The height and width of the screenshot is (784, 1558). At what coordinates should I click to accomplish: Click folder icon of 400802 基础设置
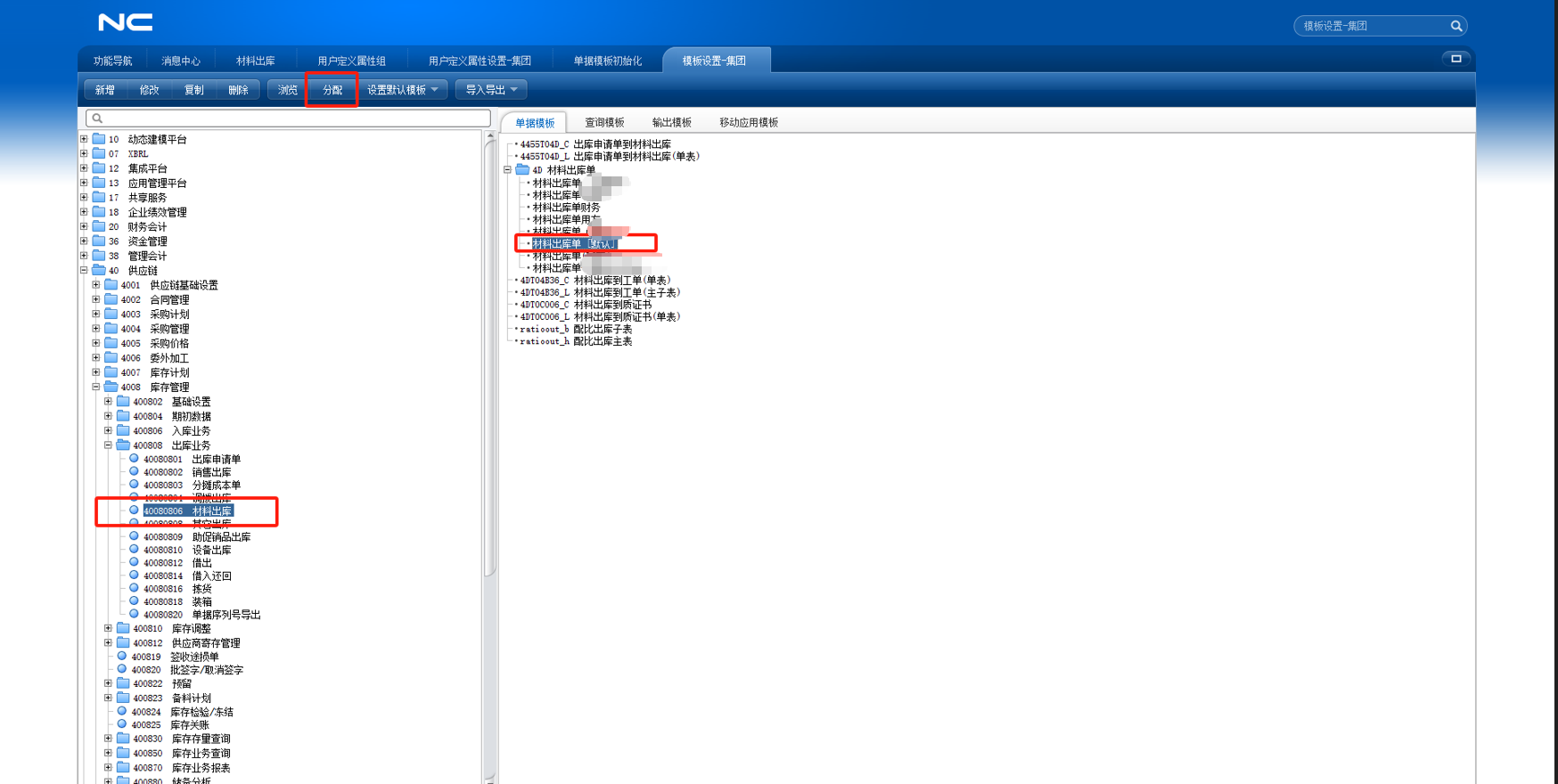(124, 402)
